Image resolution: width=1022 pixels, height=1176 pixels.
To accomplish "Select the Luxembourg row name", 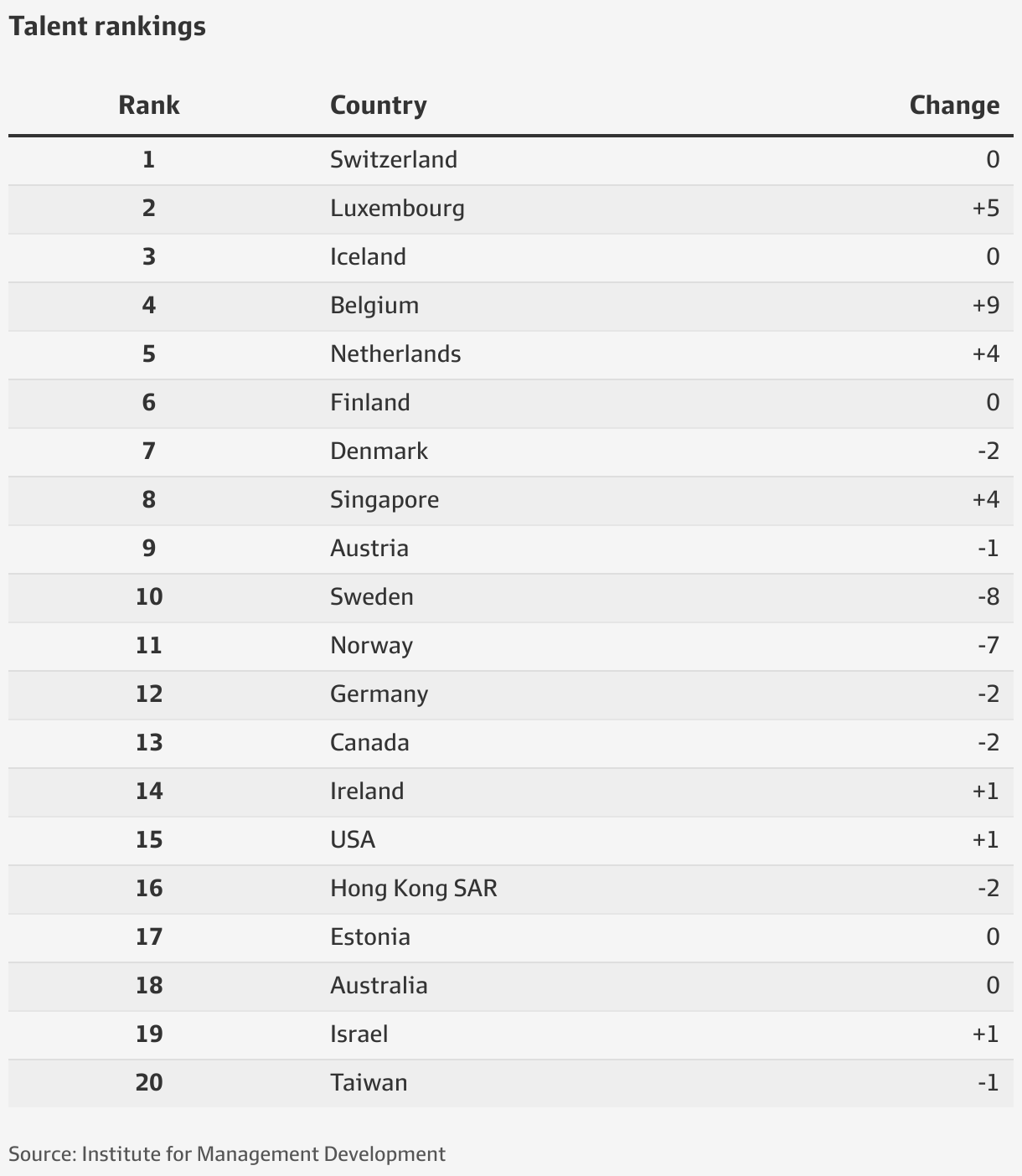I will 397,208.
